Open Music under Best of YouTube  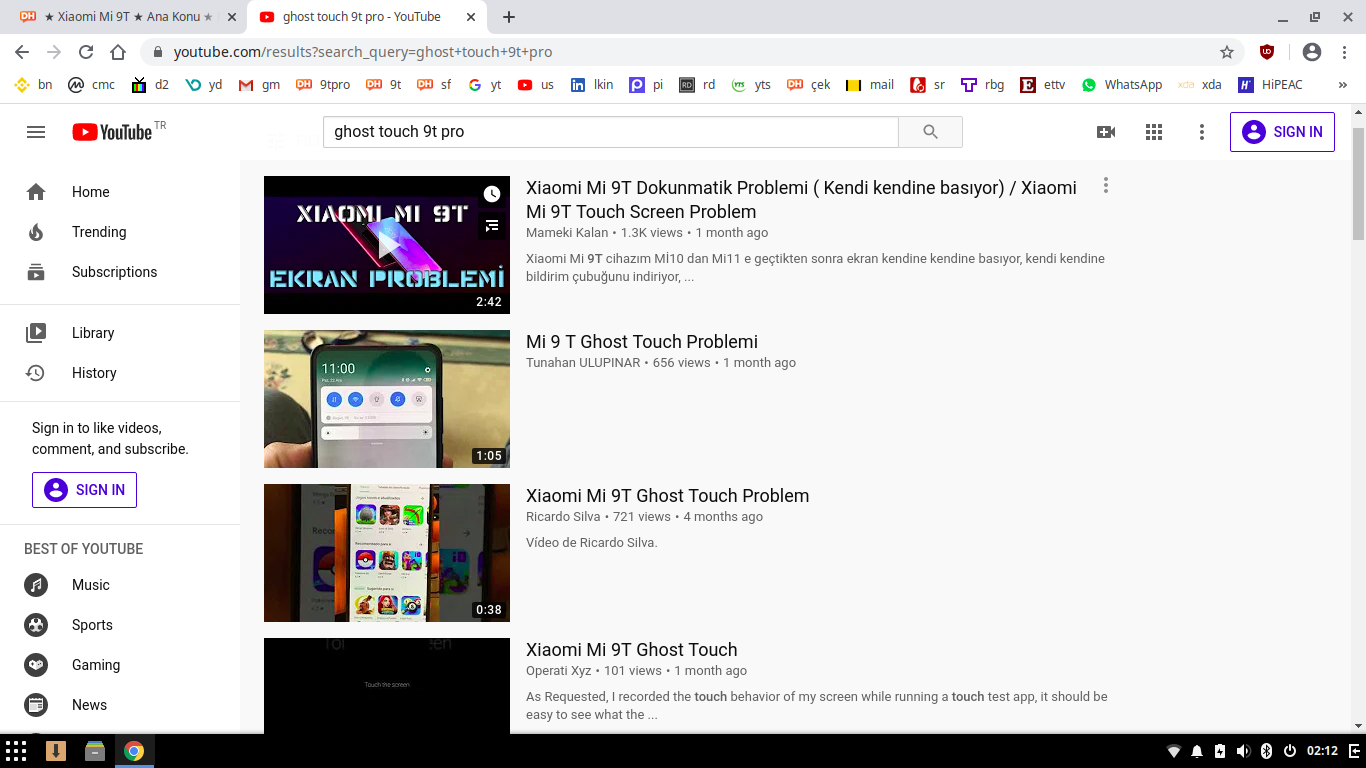[120, 585]
